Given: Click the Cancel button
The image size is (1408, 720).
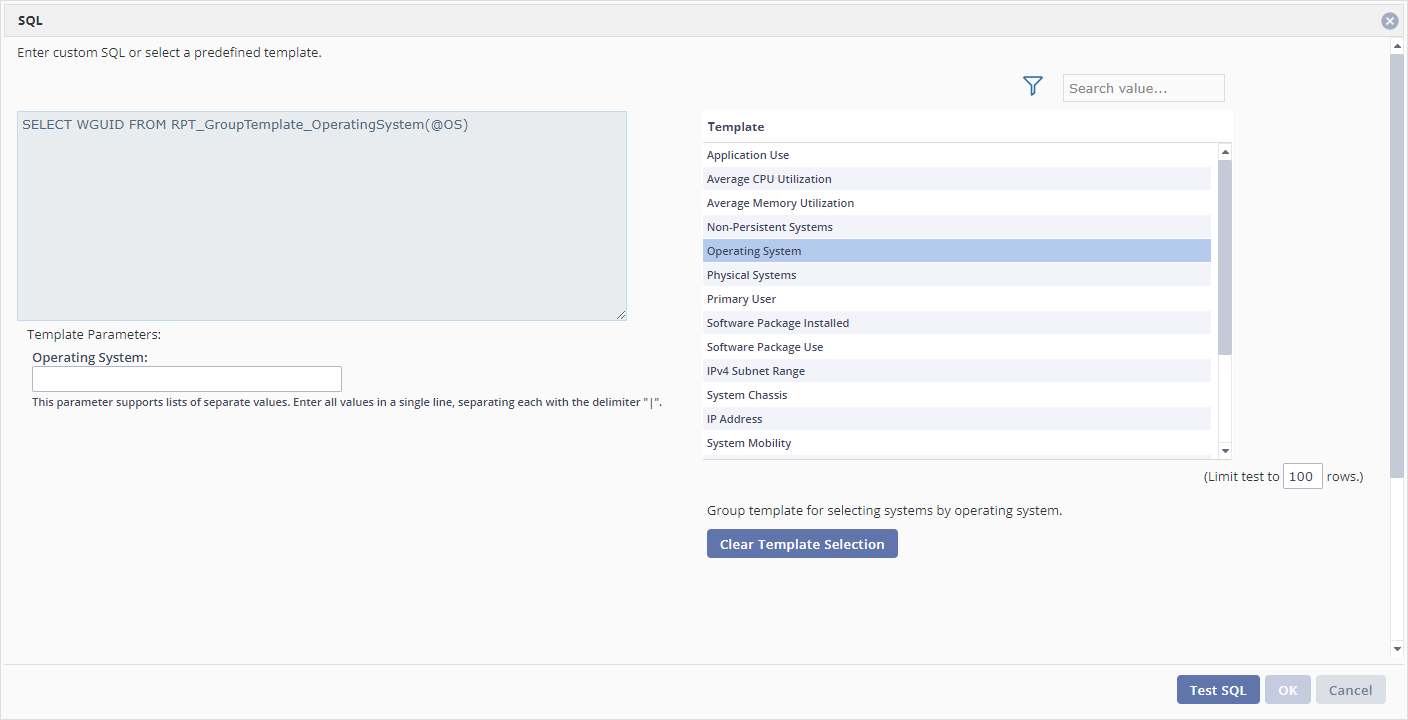Looking at the screenshot, I should (x=1350, y=689).
